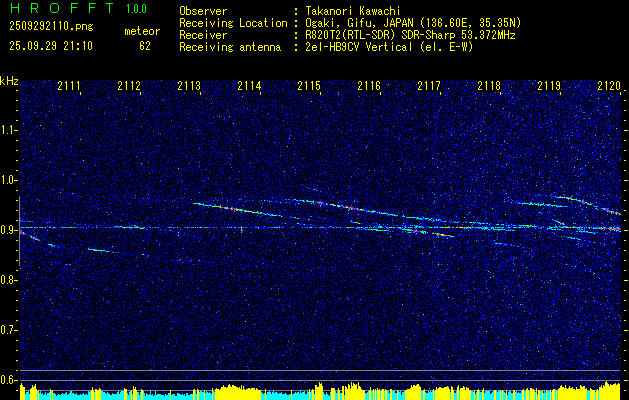Screen dimensions: 629x400
Task: Click the meteor echo trace under 2114
Action: tap(237, 209)
